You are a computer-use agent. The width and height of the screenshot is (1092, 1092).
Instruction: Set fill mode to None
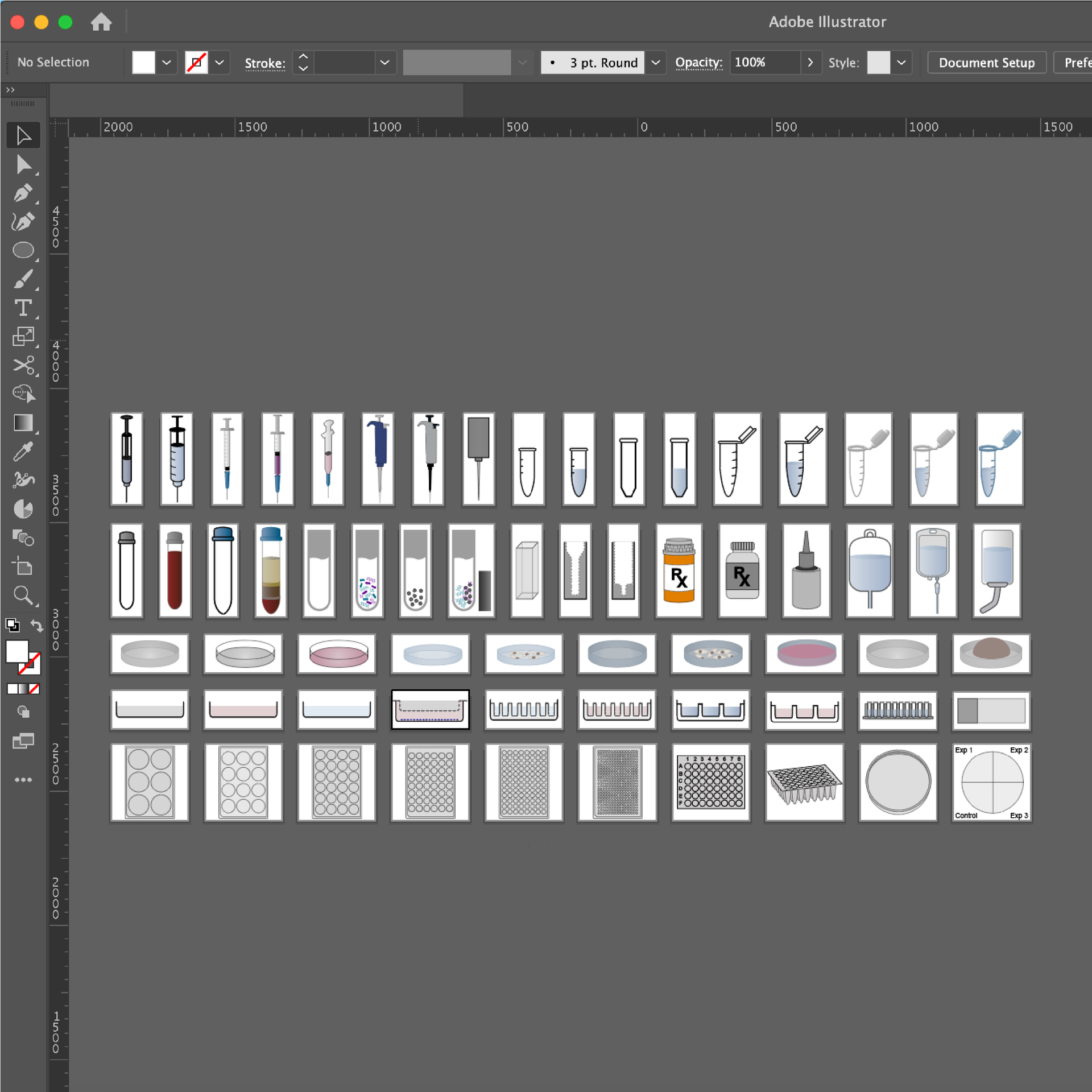pyautogui.click(x=35, y=689)
